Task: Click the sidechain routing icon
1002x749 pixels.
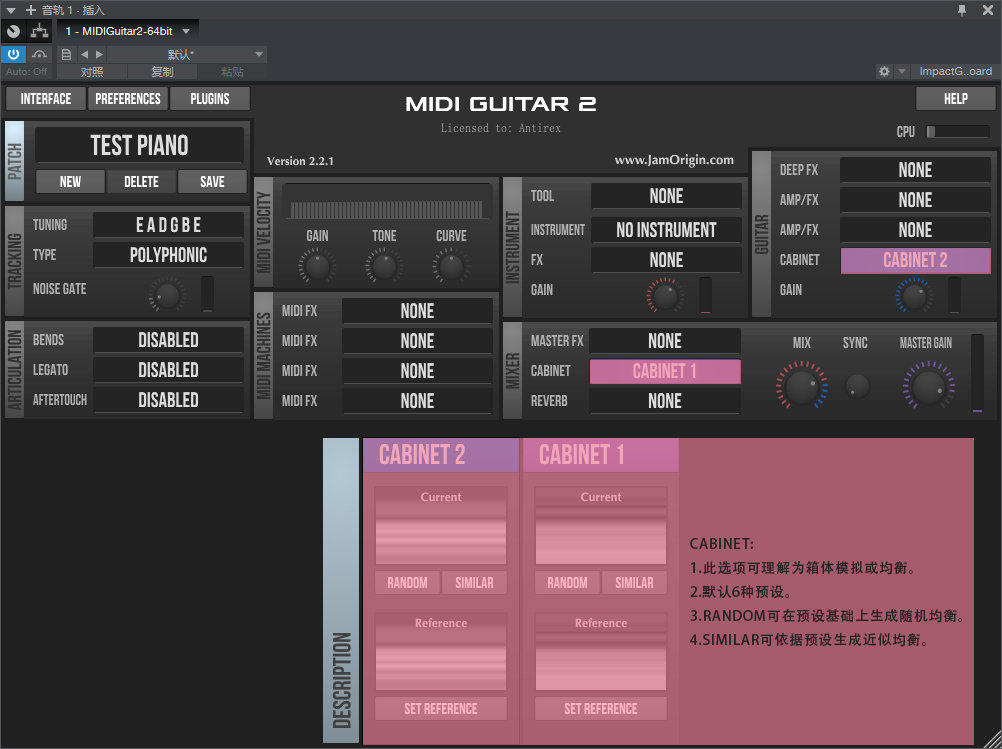Action: click(40, 30)
